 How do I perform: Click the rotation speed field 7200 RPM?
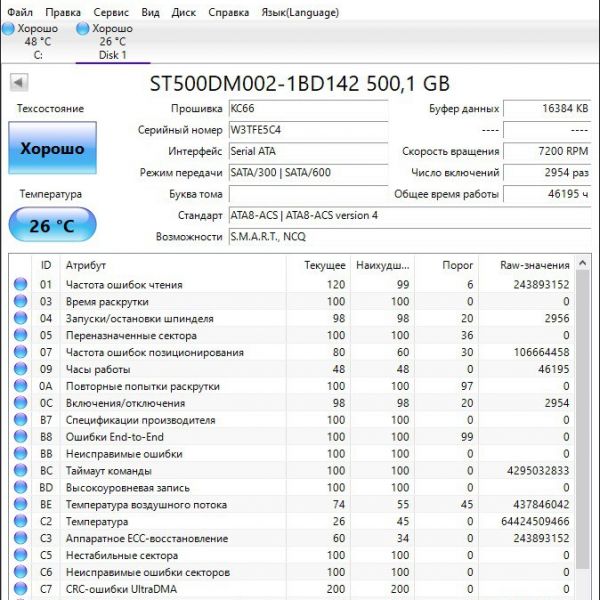[547, 152]
